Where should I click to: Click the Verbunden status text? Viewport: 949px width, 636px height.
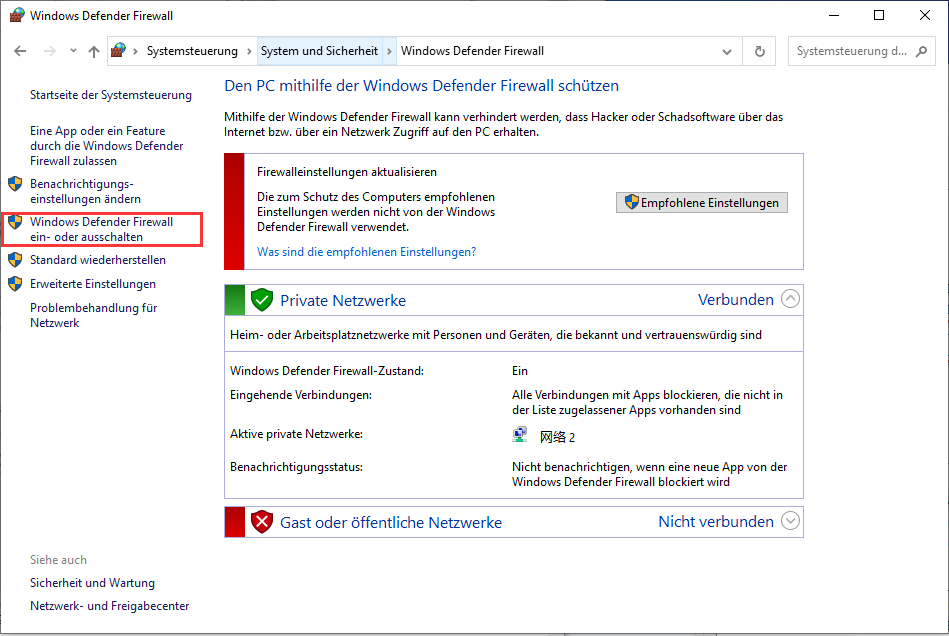click(x=736, y=300)
